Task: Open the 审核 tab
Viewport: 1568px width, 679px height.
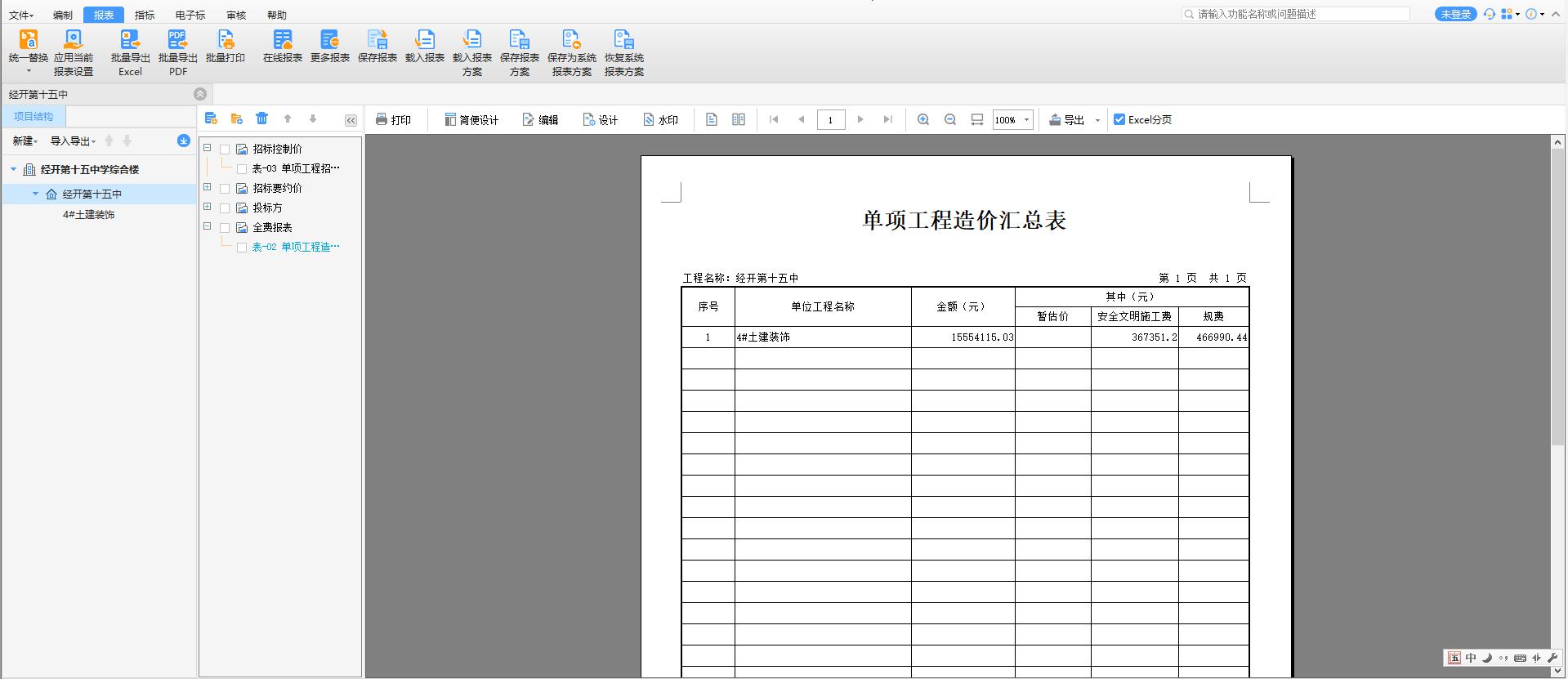Action: pyautogui.click(x=236, y=15)
